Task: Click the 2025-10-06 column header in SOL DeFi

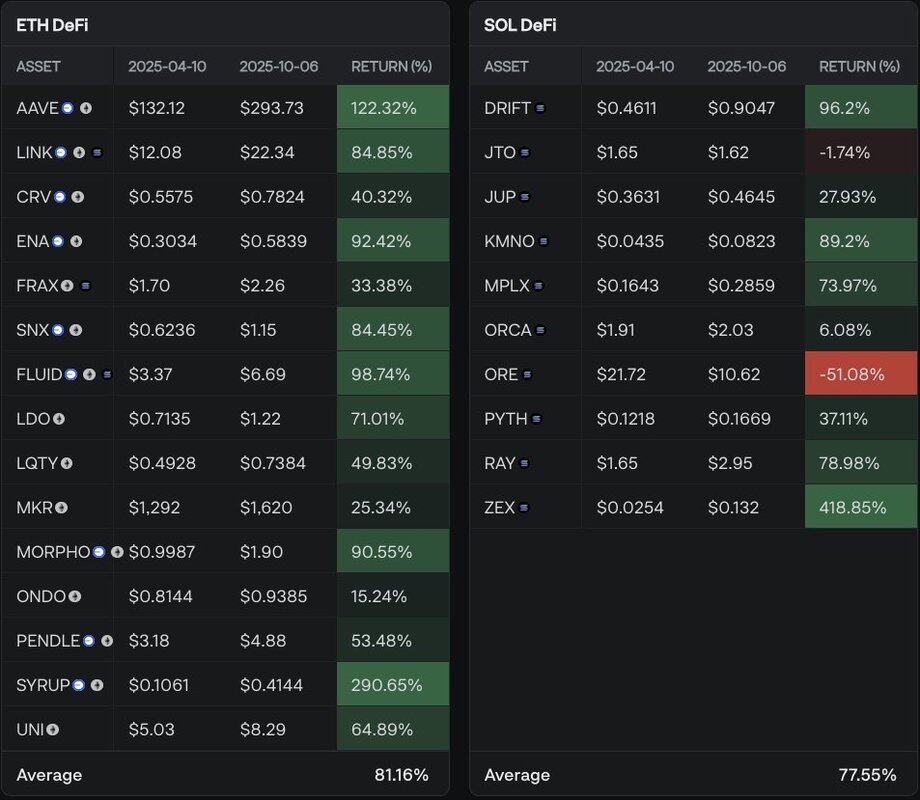Action: 746,67
